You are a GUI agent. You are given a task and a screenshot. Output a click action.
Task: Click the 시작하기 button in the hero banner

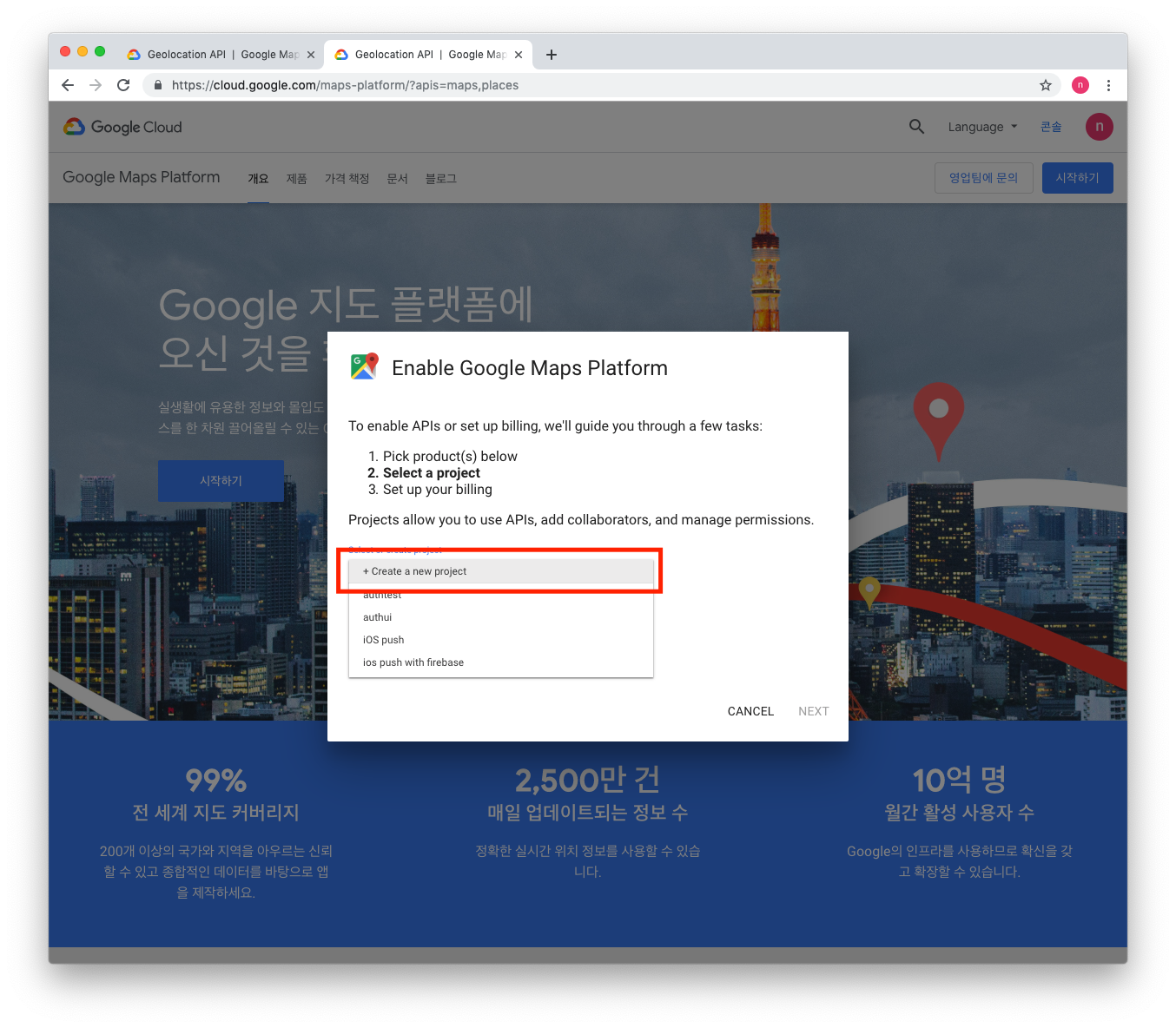point(221,481)
